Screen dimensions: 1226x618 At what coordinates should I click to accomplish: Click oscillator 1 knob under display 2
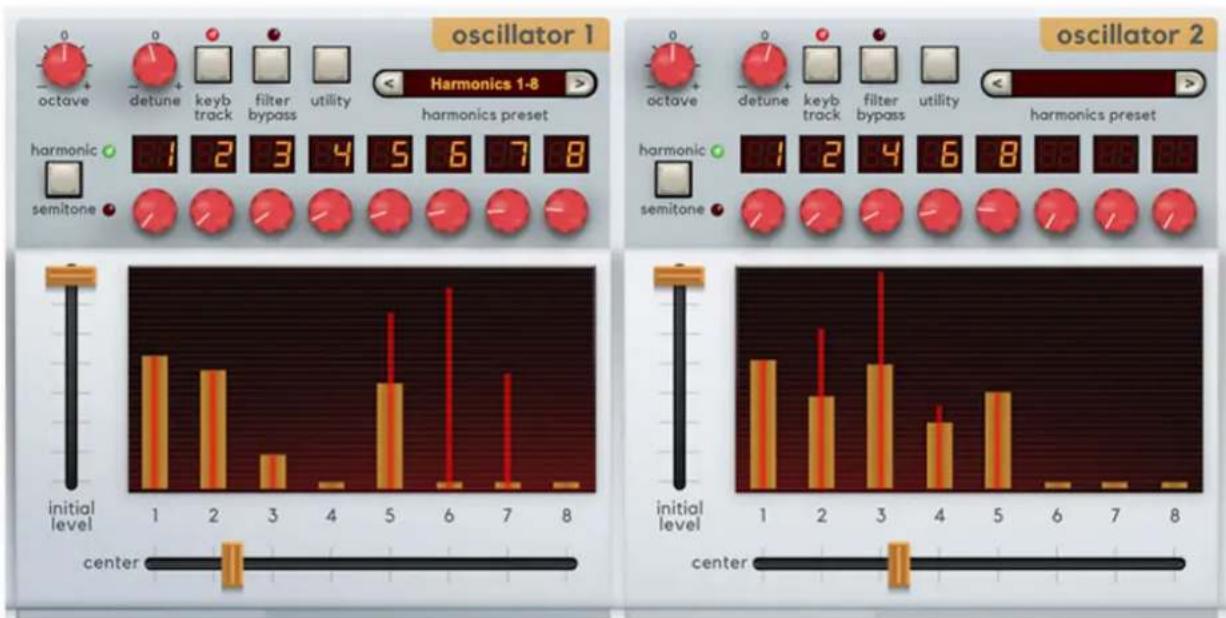pos(213,211)
